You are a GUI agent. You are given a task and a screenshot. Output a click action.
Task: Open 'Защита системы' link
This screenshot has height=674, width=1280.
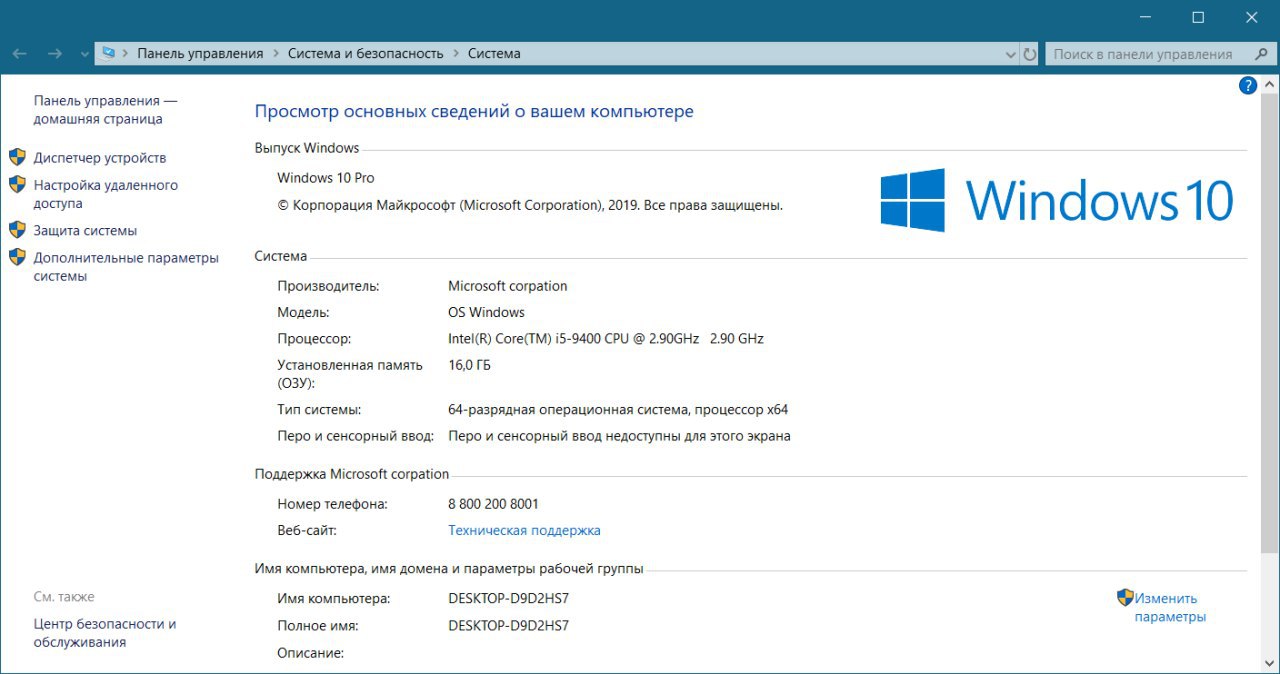(85, 231)
